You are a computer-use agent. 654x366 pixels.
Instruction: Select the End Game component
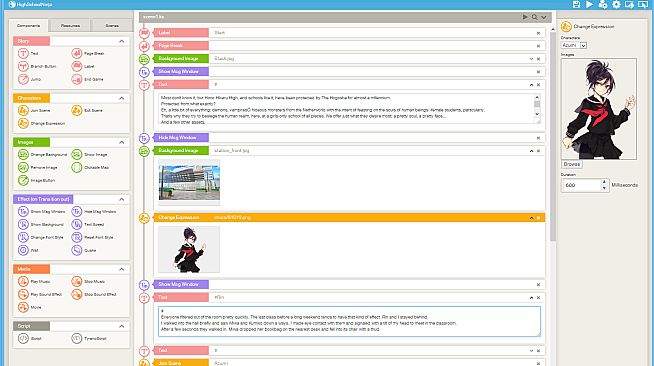tap(87, 79)
